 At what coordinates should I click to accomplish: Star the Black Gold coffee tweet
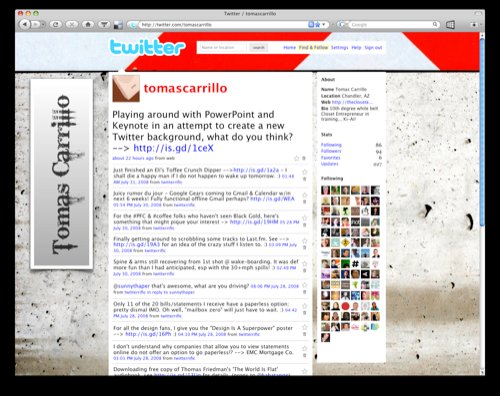(x=304, y=218)
